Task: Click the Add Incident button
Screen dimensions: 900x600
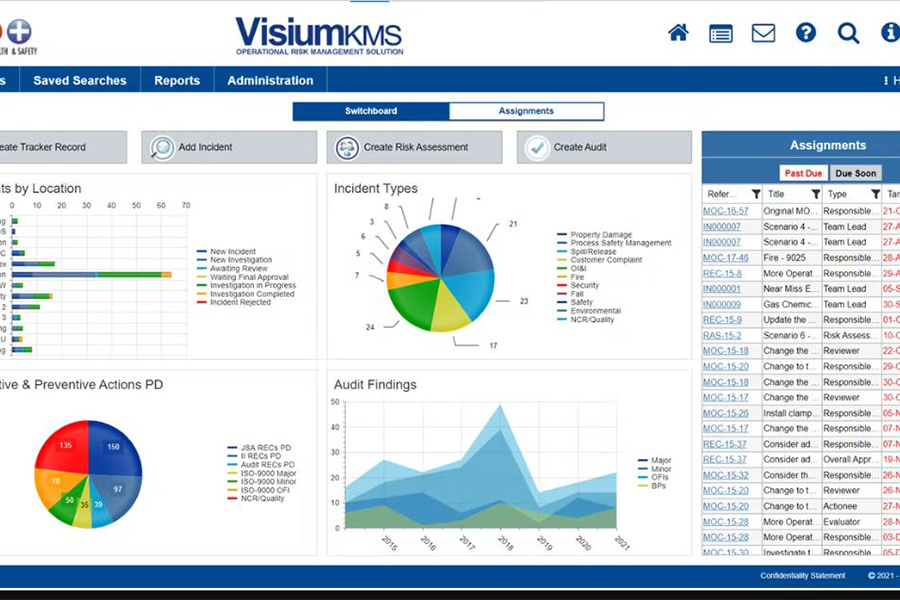Action: coord(229,148)
